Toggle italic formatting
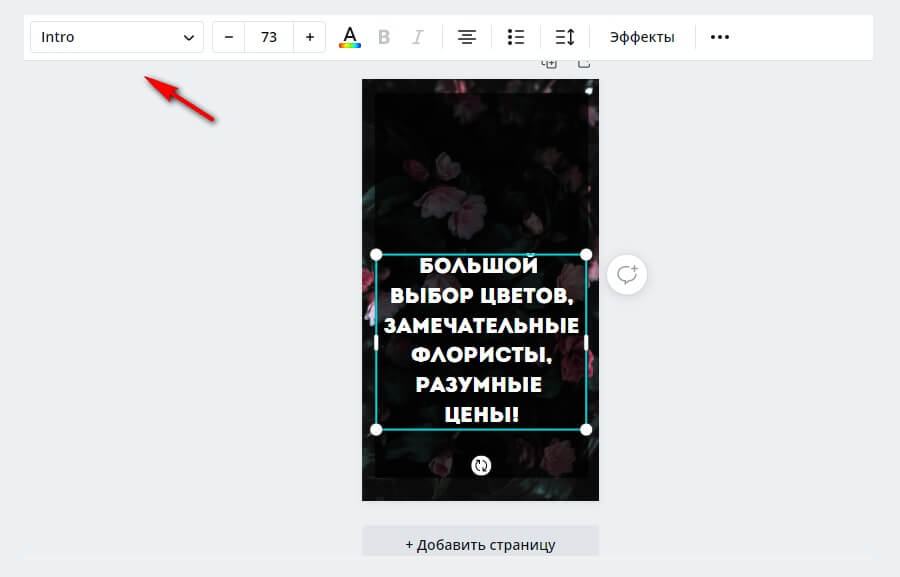 (x=418, y=37)
